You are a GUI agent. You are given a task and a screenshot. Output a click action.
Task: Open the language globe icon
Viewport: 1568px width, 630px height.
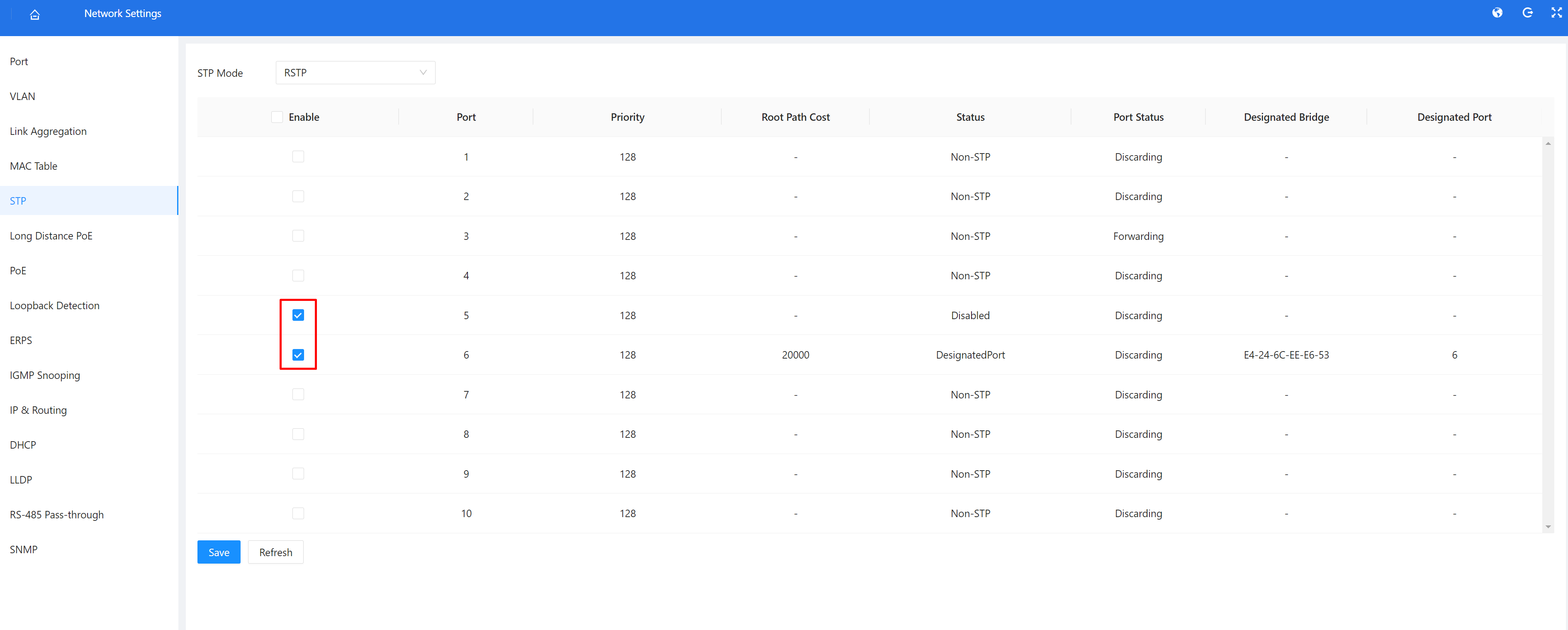point(1498,12)
